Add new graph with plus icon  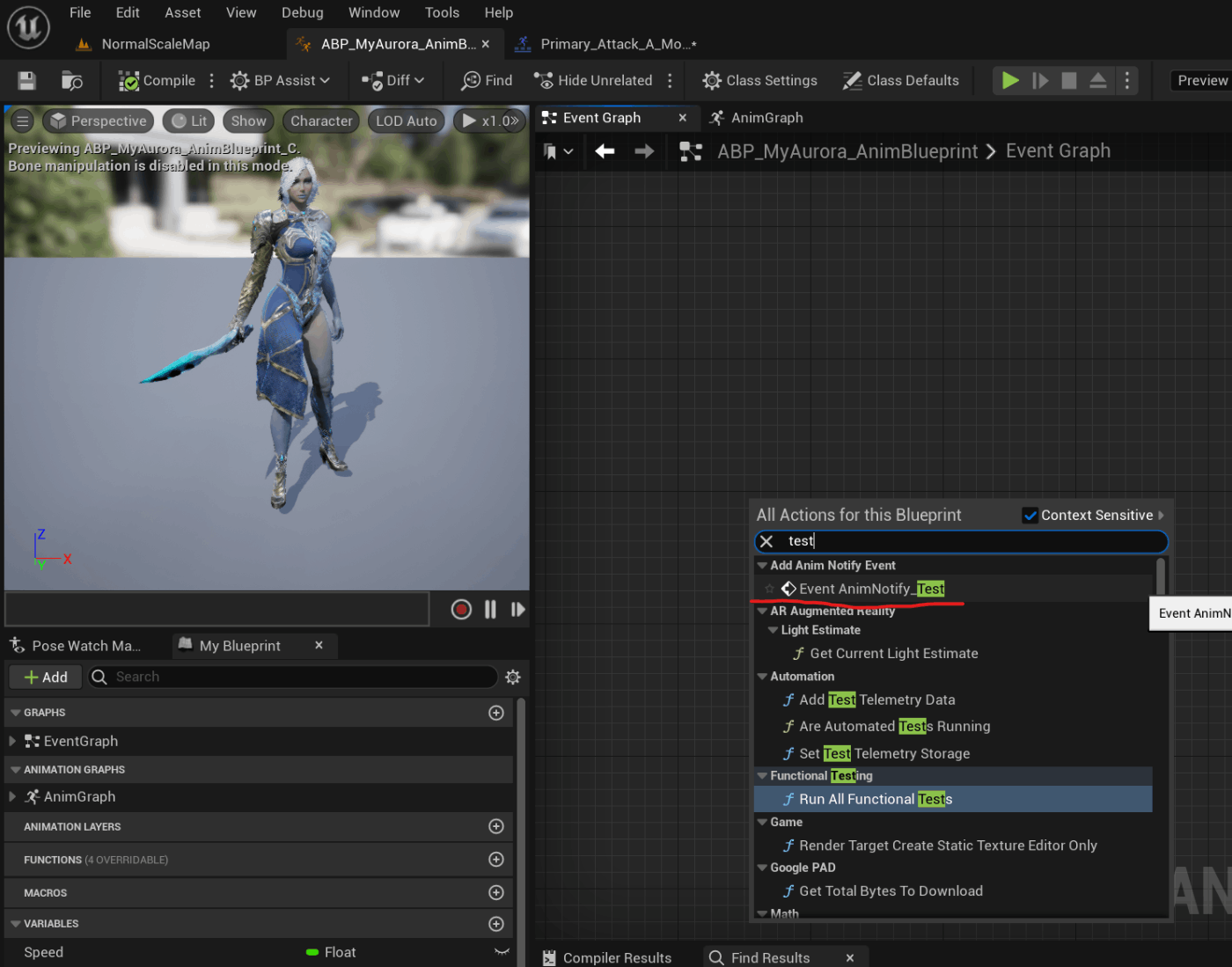(x=496, y=713)
